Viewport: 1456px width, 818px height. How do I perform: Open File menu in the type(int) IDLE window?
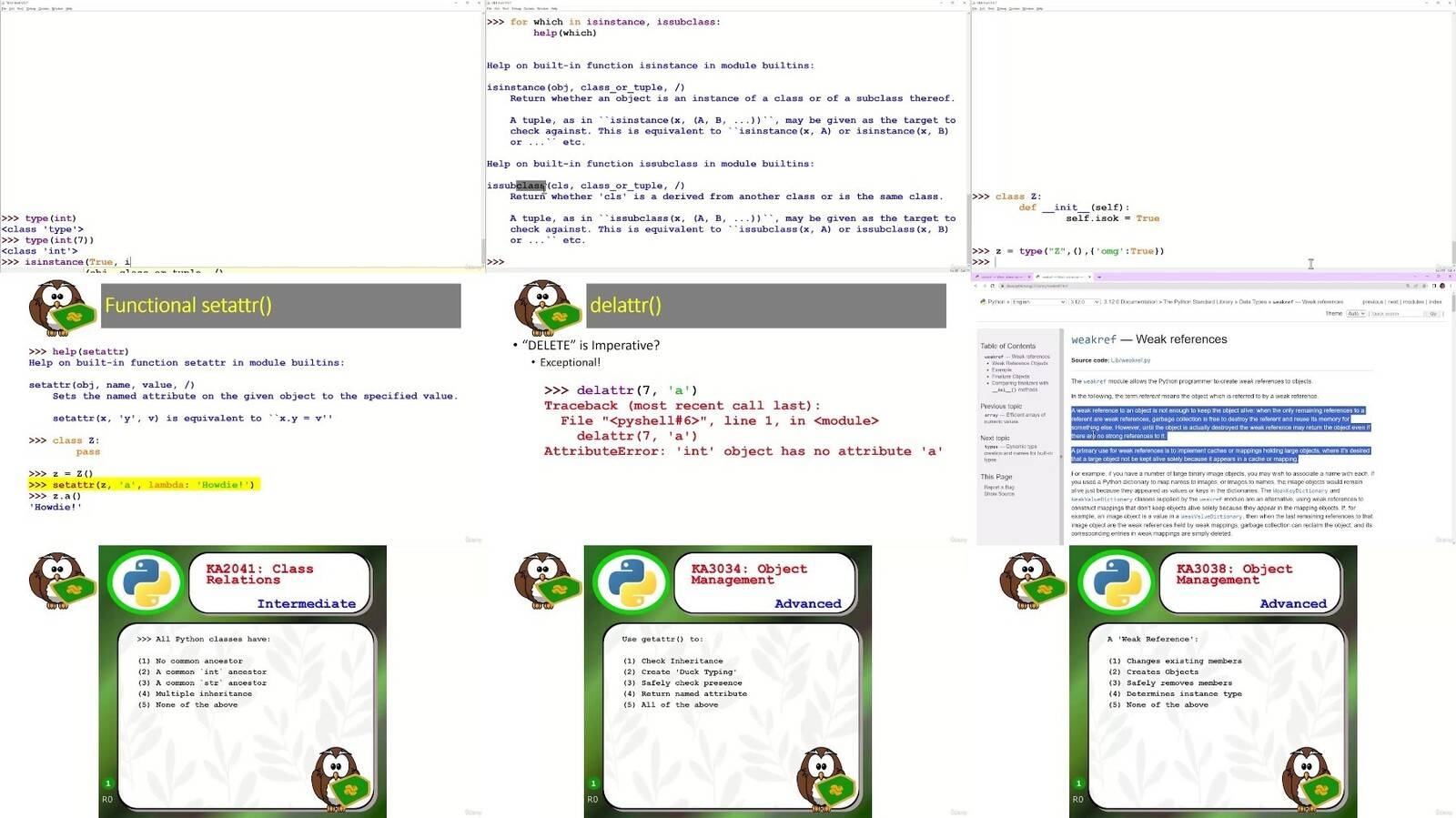5,8
